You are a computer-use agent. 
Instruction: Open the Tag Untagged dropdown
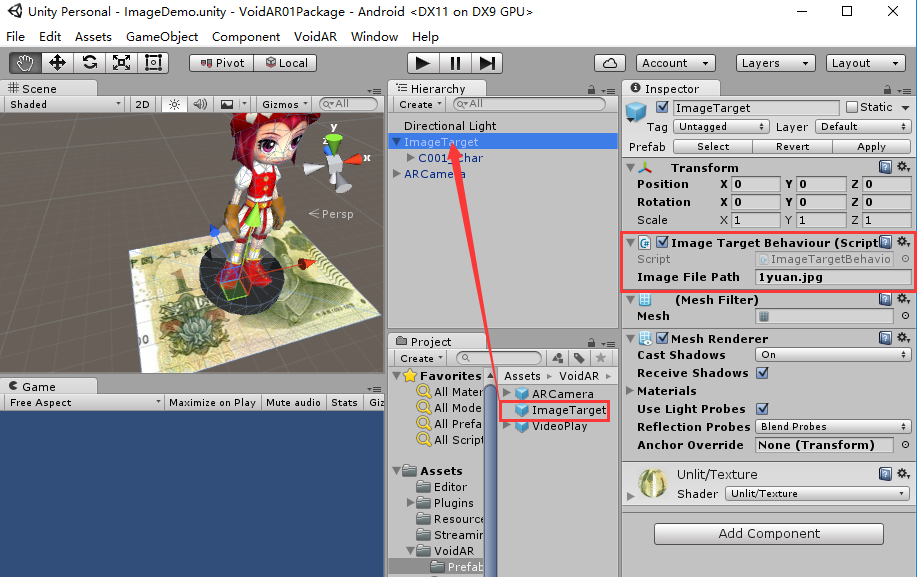721,127
